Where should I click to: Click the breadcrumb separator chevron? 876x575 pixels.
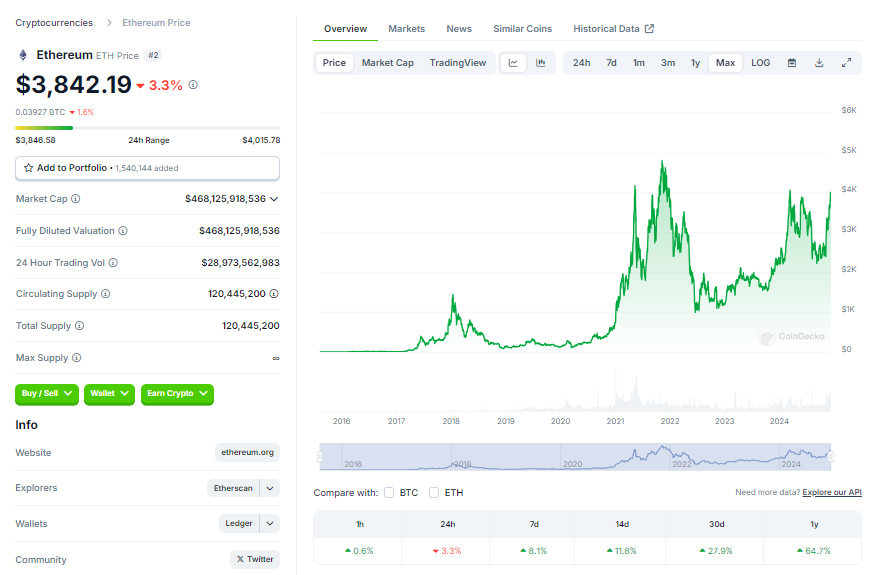pos(109,22)
